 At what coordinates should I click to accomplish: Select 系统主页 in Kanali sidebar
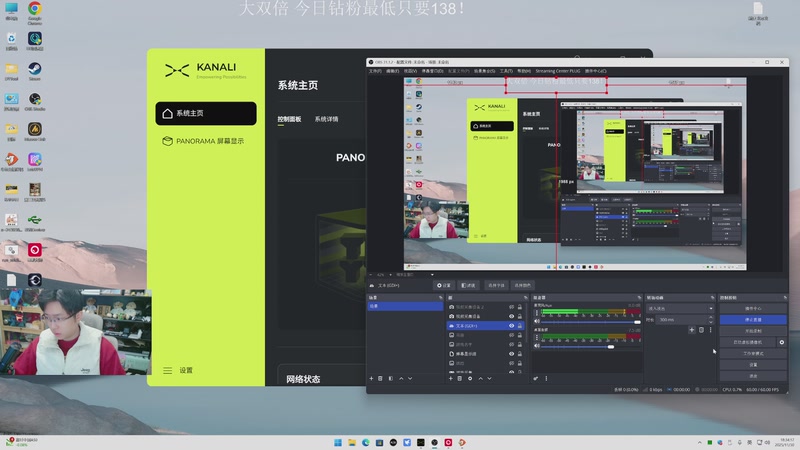point(206,113)
